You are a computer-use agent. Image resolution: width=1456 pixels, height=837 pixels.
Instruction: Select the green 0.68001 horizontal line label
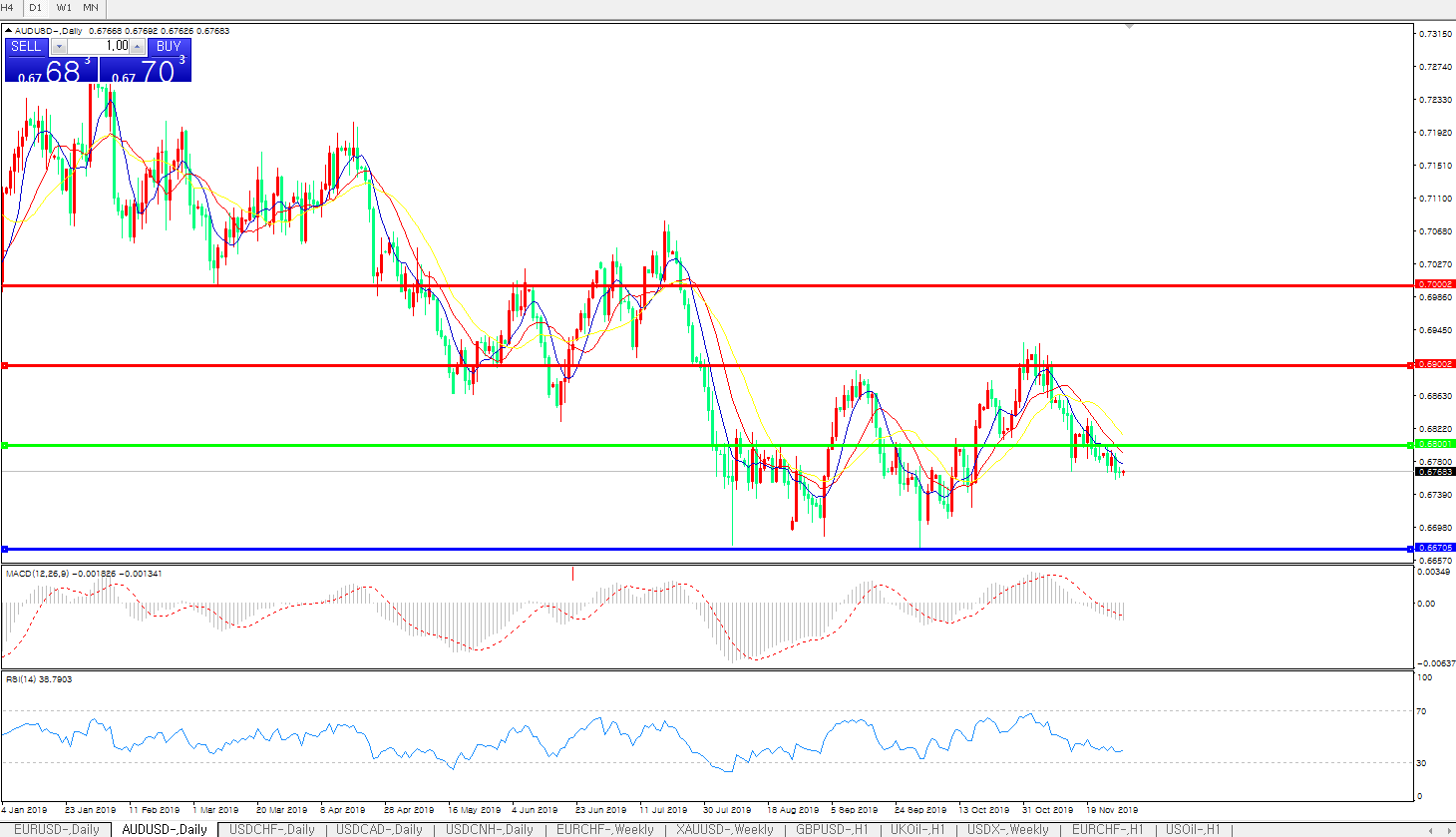1435,444
